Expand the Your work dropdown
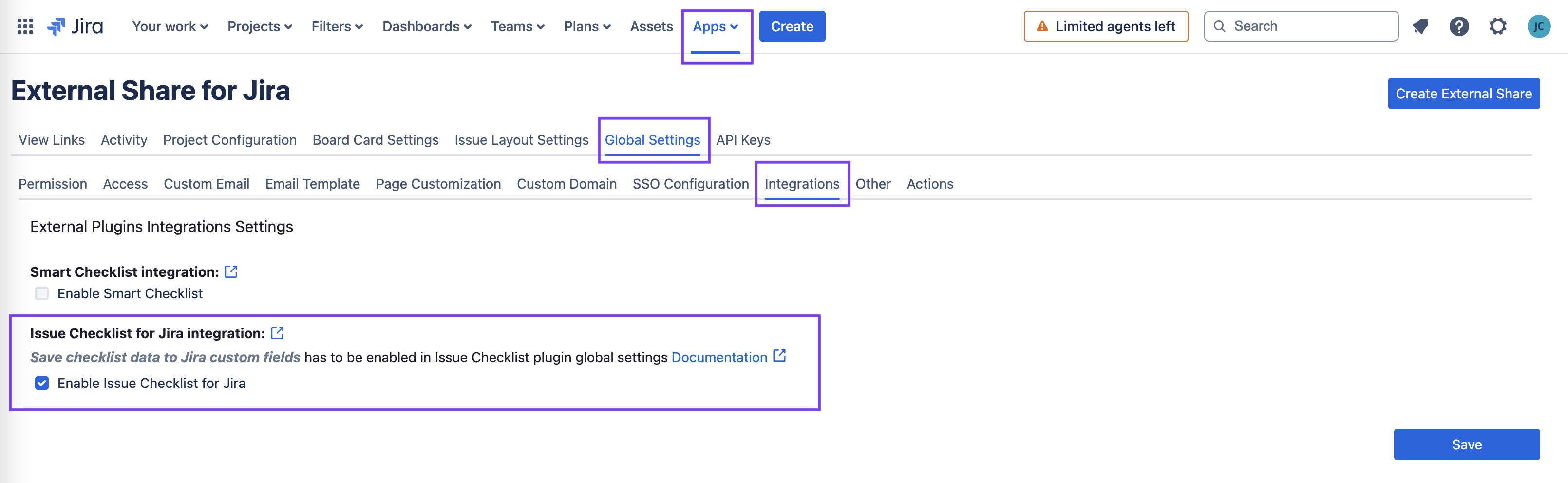This screenshot has height=483, width=1568. pyautogui.click(x=170, y=26)
